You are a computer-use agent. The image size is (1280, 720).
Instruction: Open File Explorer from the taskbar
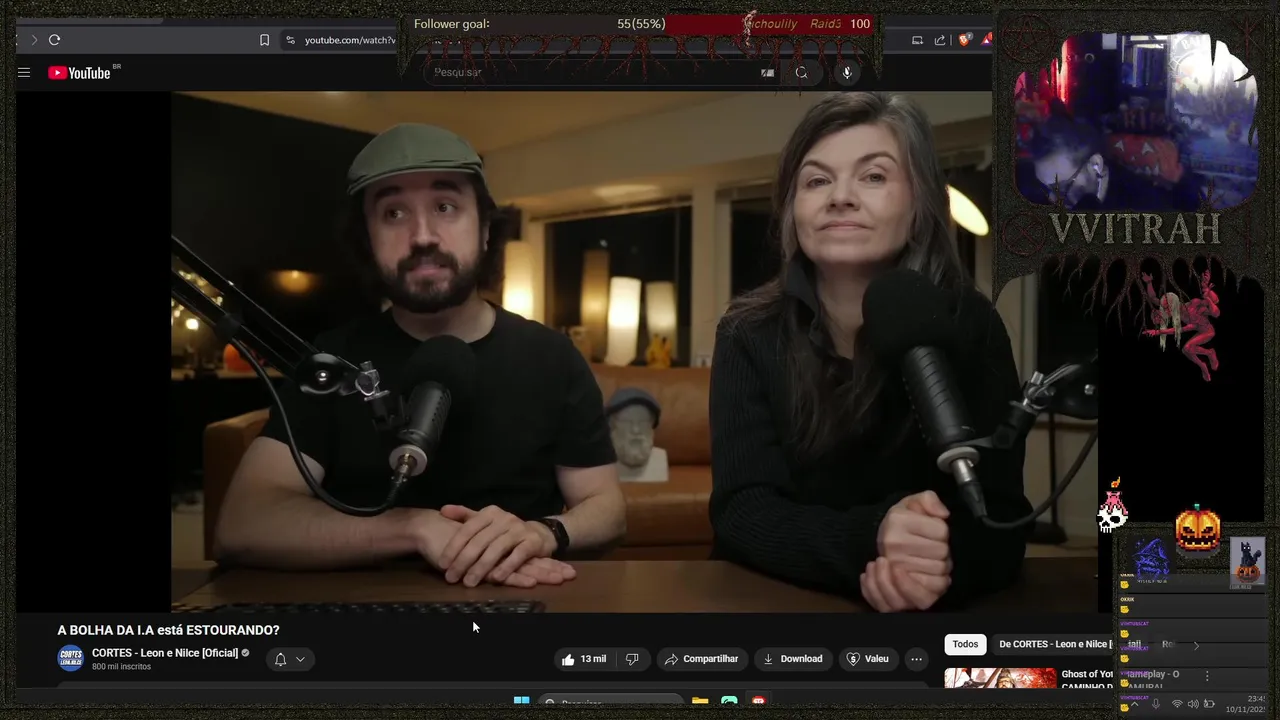[700, 701]
